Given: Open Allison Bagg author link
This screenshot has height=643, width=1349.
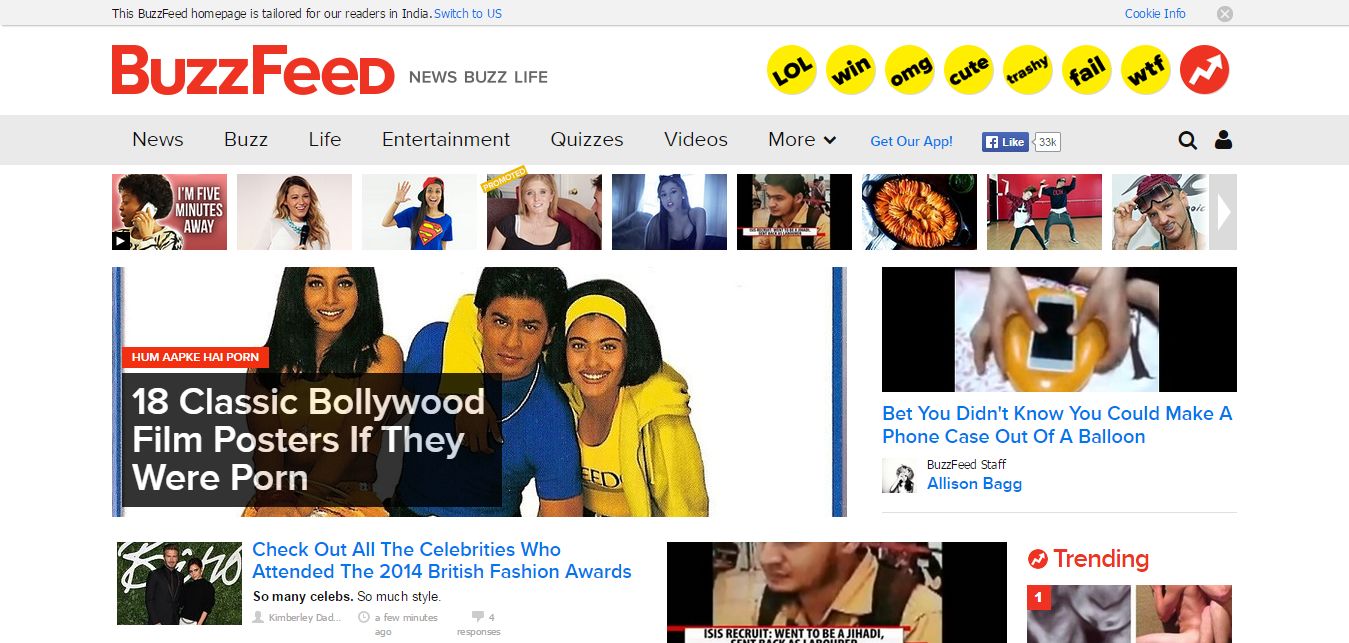Looking at the screenshot, I should pos(974,484).
